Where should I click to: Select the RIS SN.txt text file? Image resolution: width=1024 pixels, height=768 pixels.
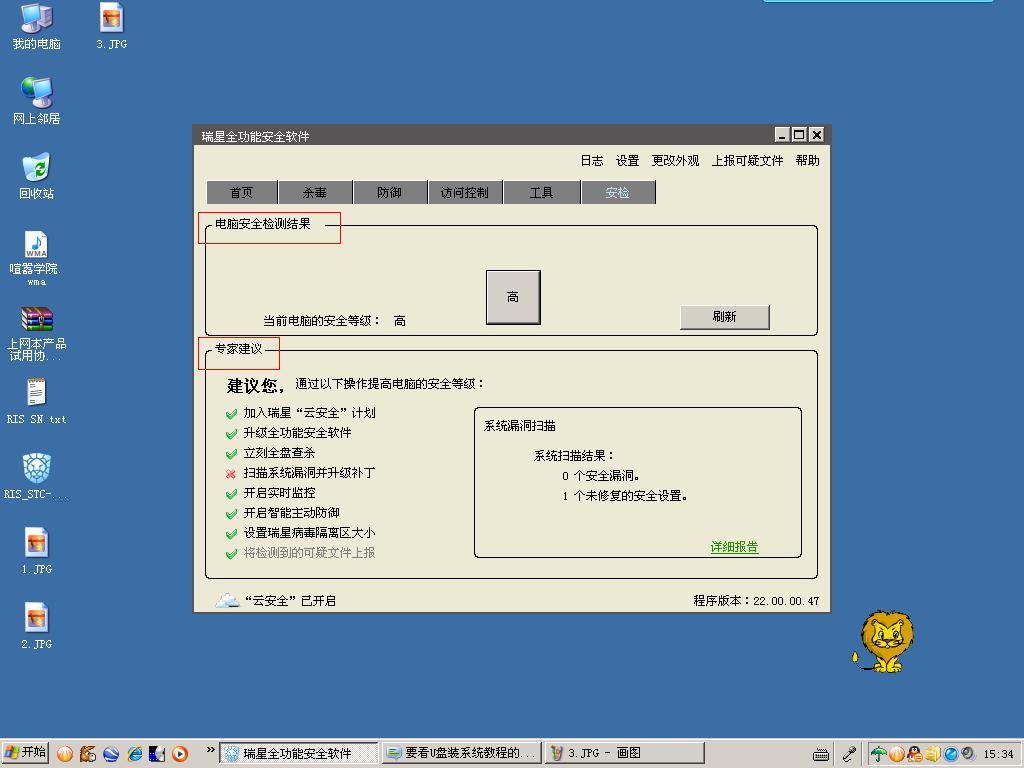37,401
